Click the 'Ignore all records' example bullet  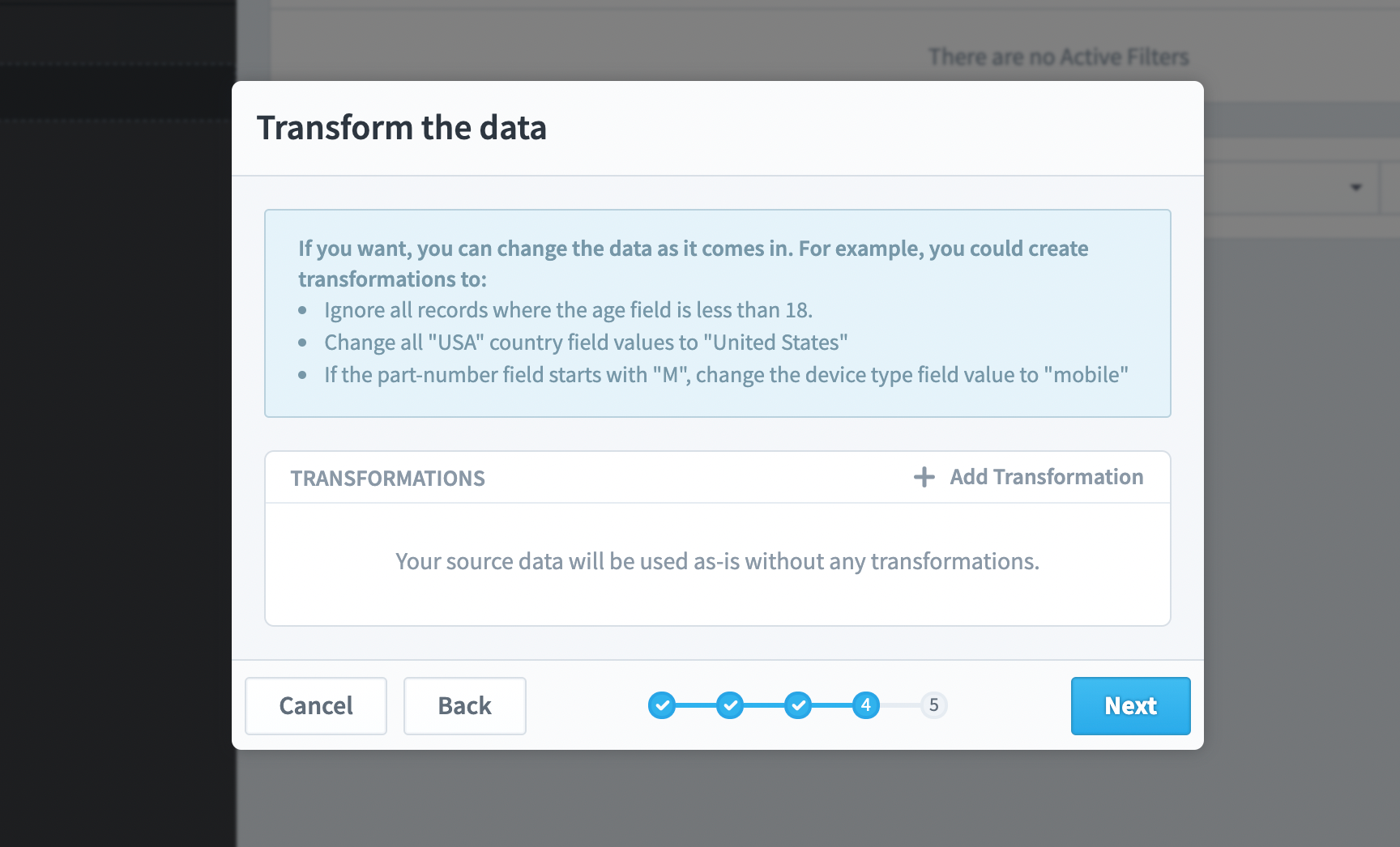(568, 310)
